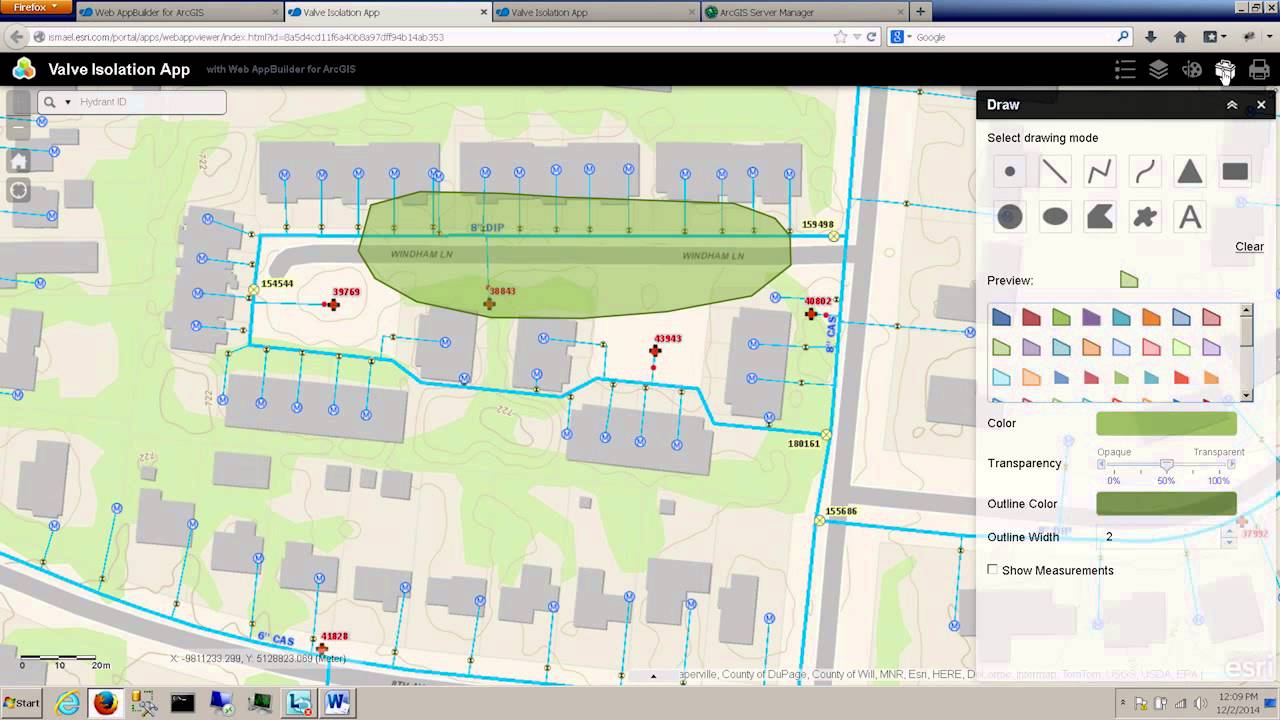Open the Layer List widget
The width and height of the screenshot is (1280, 720).
coord(1158,69)
